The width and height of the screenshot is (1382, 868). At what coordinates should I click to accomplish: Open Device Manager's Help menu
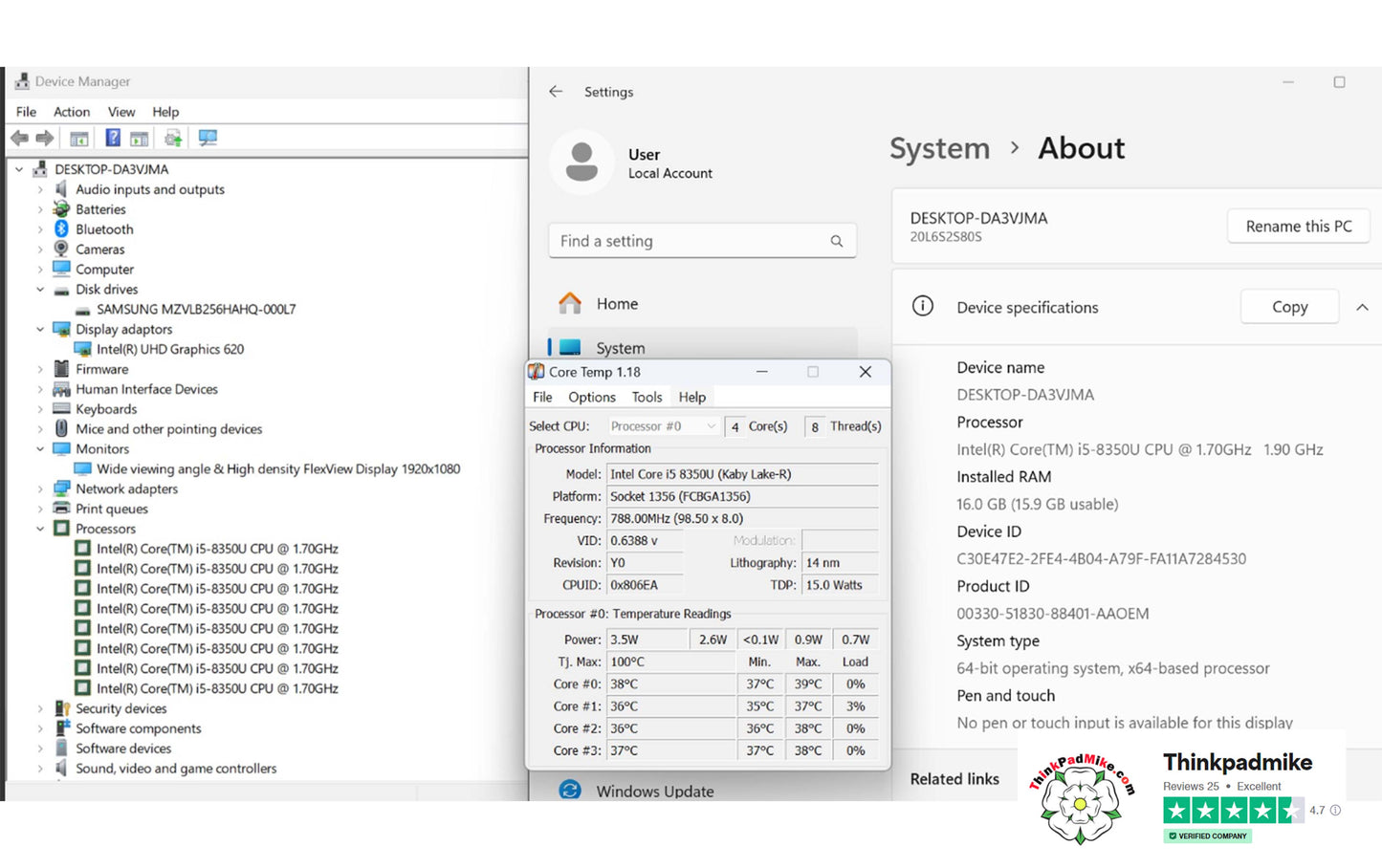(x=165, y=112)
